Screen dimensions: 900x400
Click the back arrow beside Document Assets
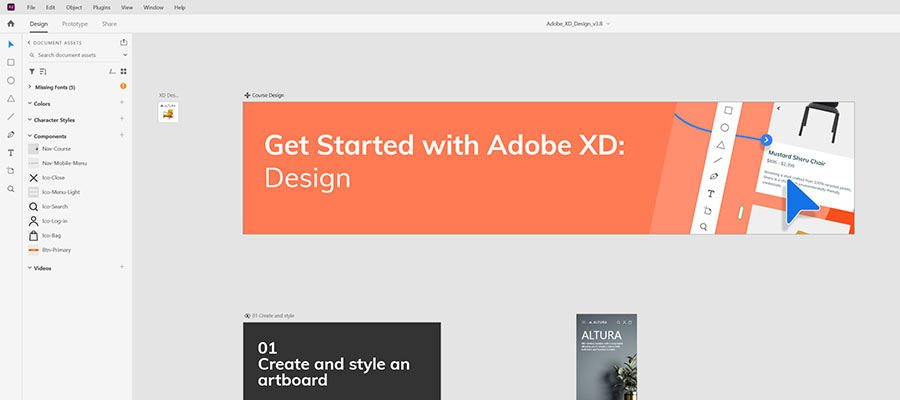pyautogui.click(x=29, y=42)
